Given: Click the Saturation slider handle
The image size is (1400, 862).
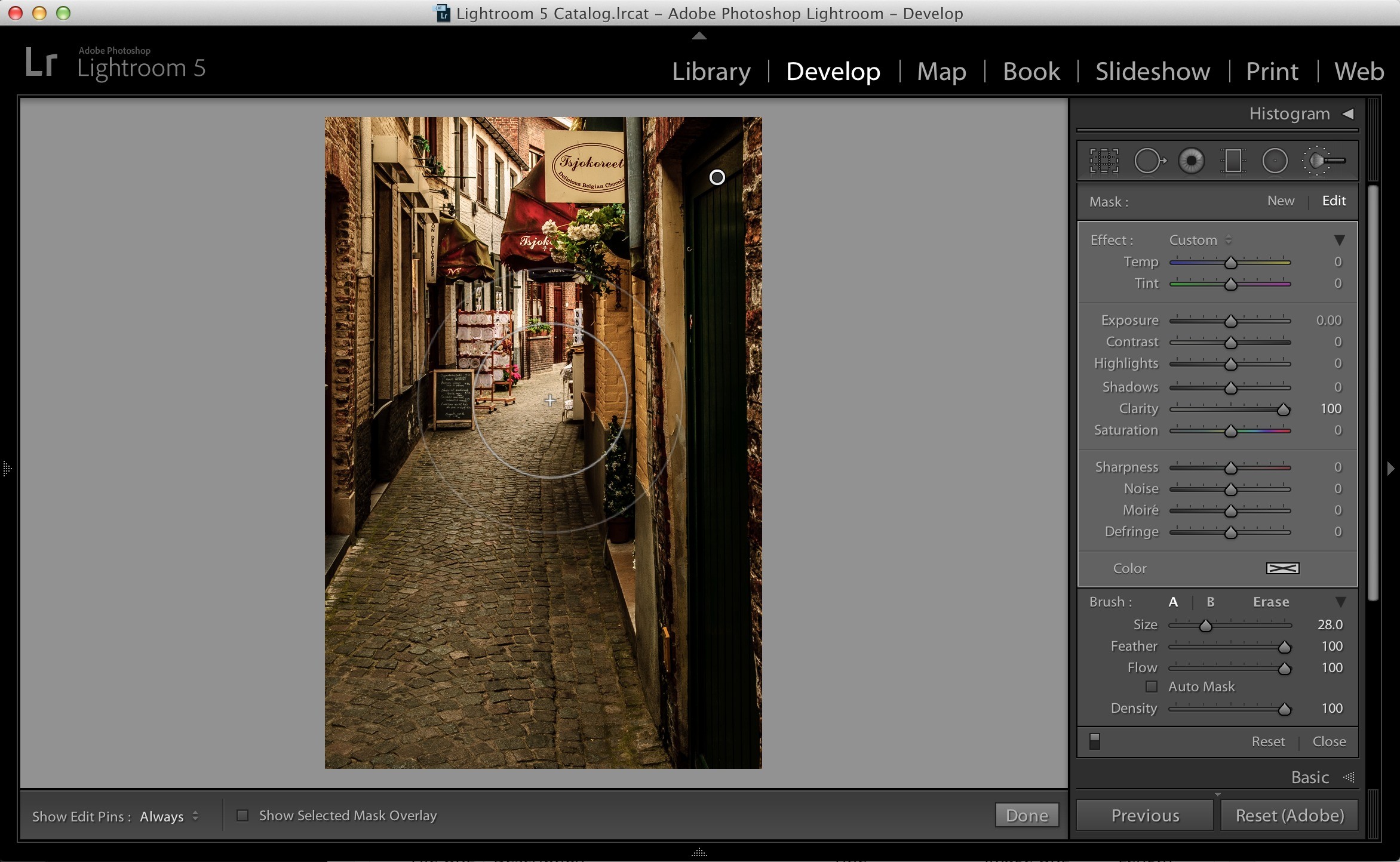Looking at the screenshot, I should coord(1230,431).
